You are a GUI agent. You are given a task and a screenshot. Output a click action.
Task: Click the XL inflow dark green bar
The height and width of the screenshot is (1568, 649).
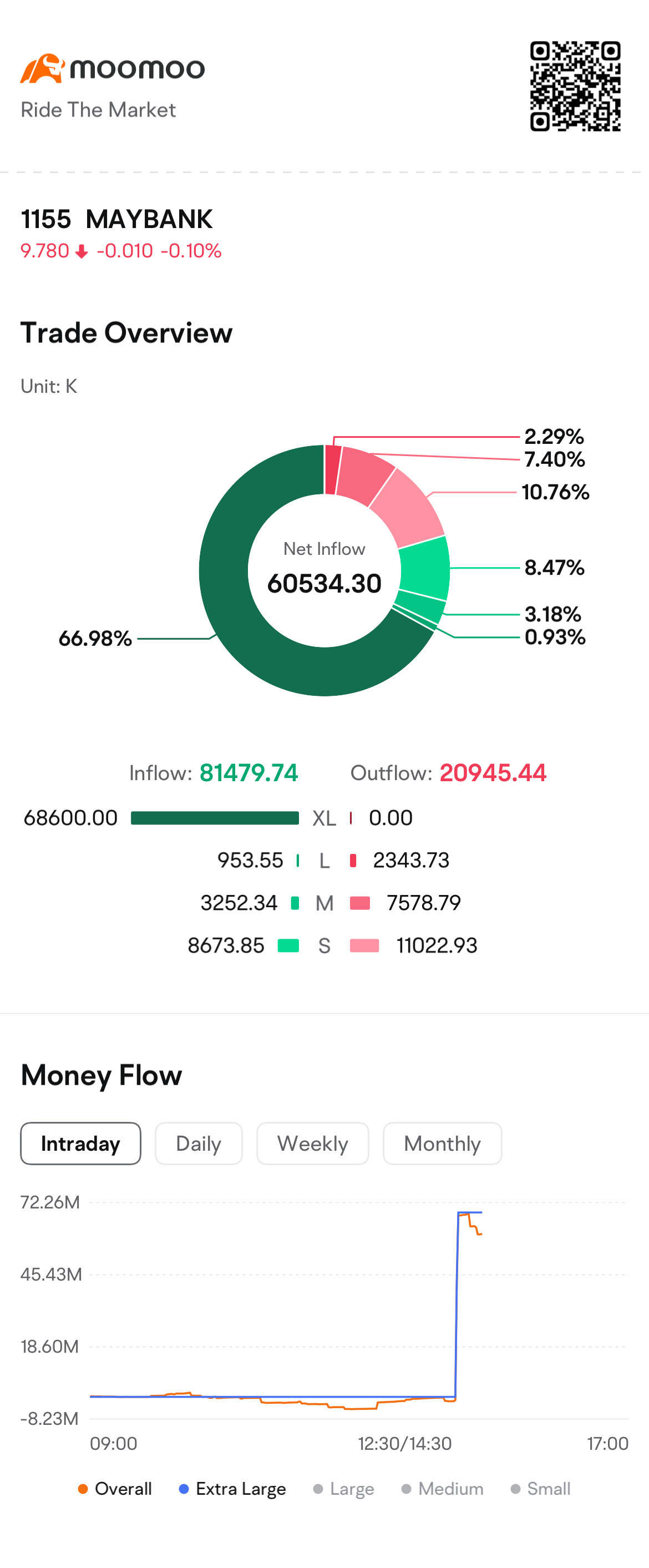[x=215, y=817]
